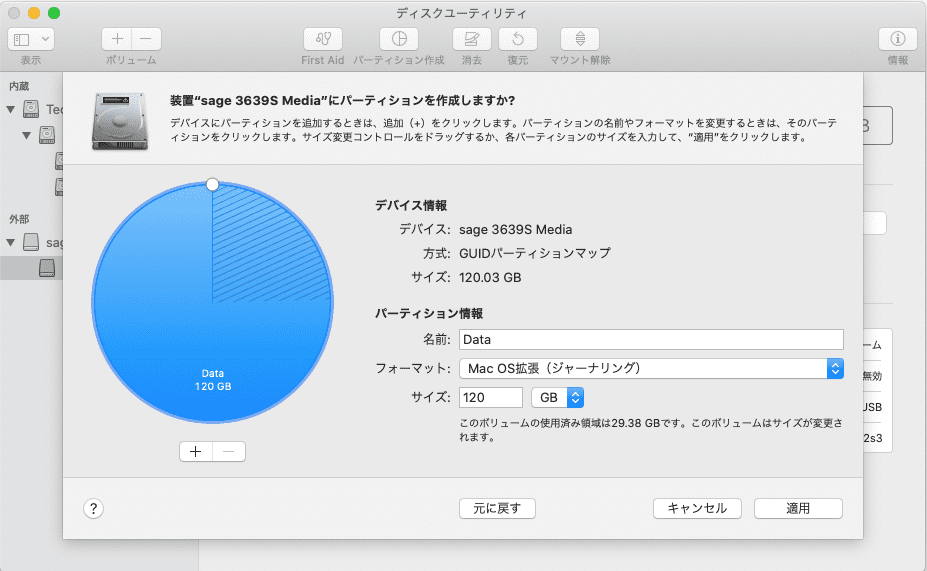
Task: Open help with the question mark button
Action: click(93, 508)
